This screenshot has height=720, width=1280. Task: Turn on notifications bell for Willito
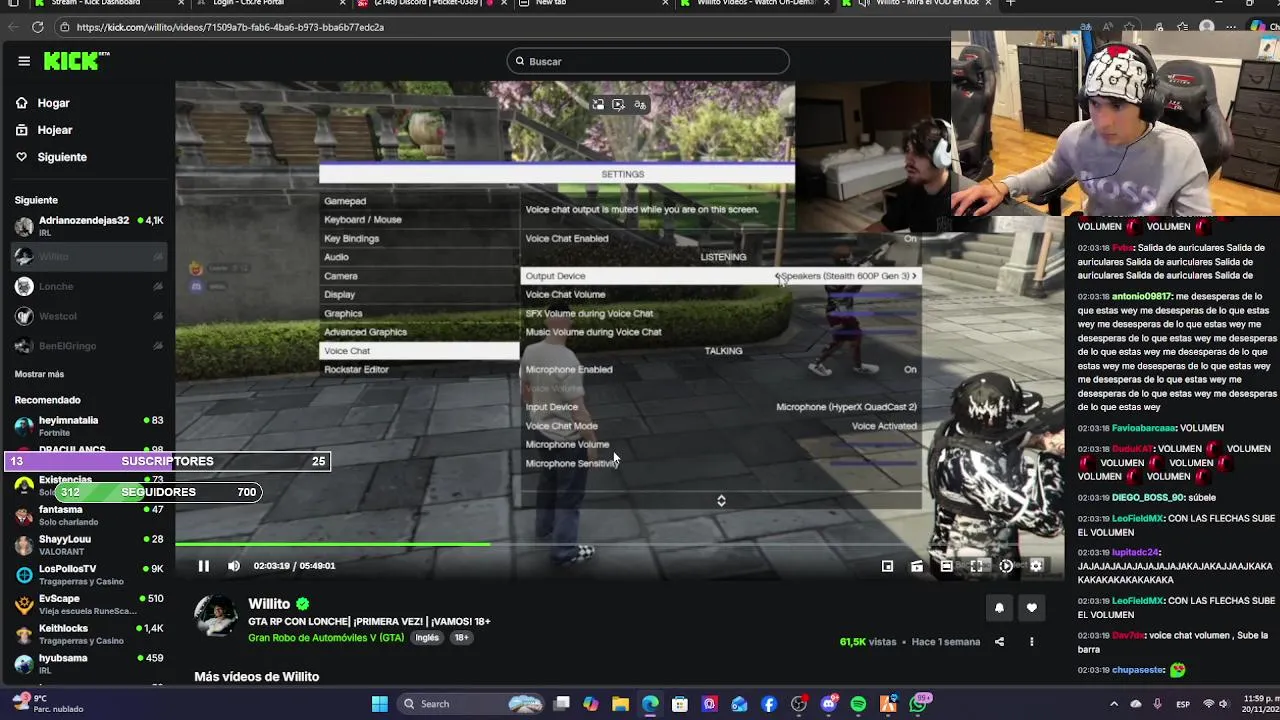(x=999, y=607)
